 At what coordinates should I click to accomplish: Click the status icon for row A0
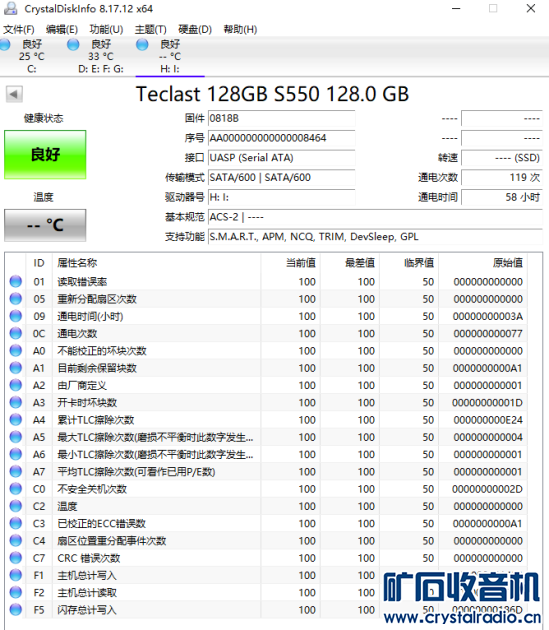pyautogui.click(x=16, y=350)
